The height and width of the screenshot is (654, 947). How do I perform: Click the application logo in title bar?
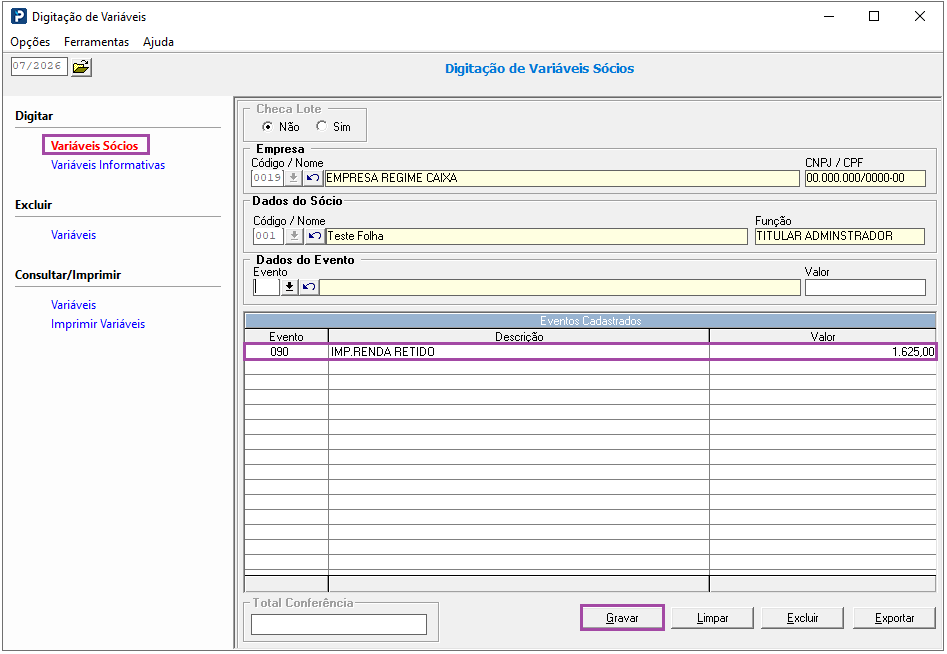(19, 16)
